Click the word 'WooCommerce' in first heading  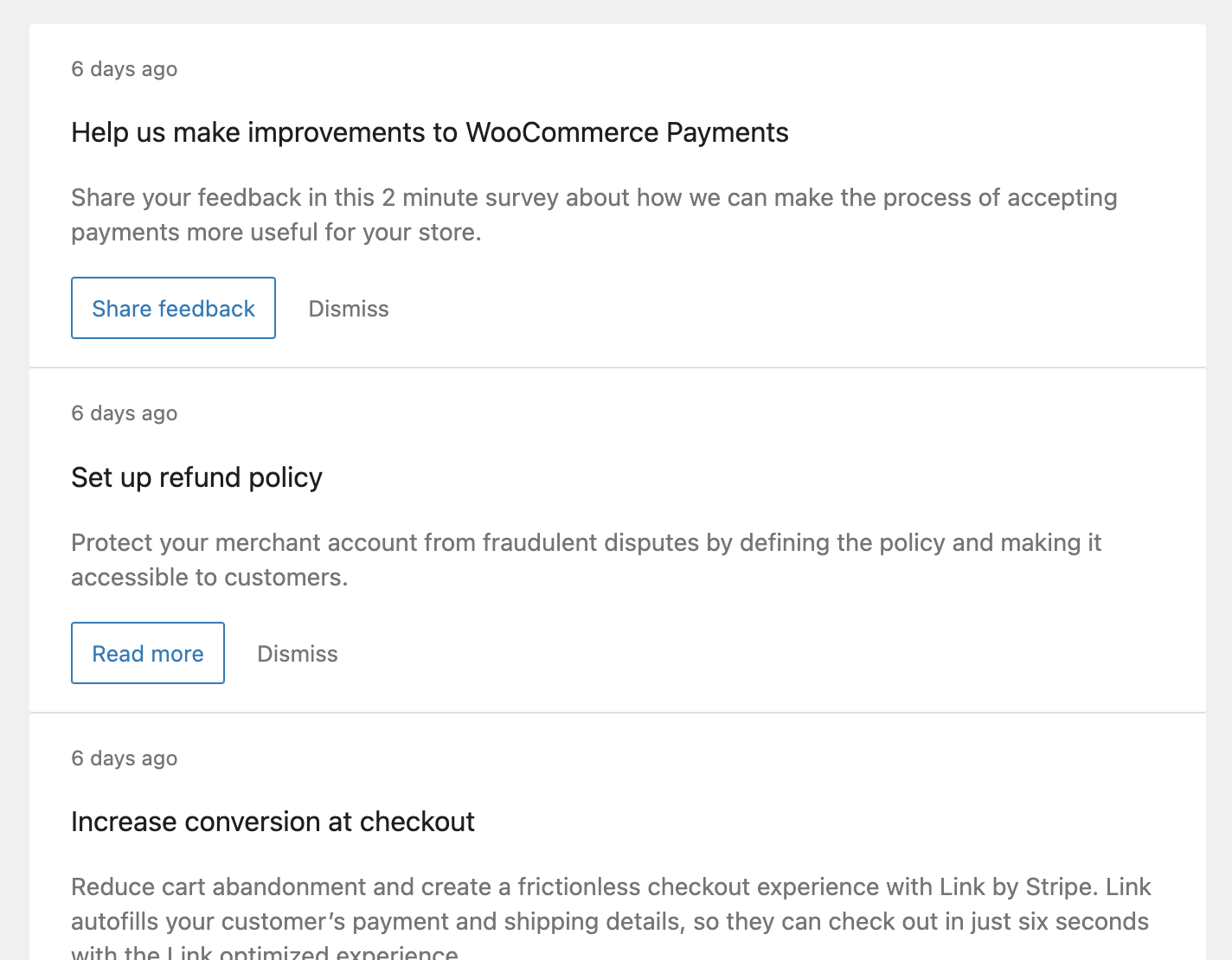[562, 132]
